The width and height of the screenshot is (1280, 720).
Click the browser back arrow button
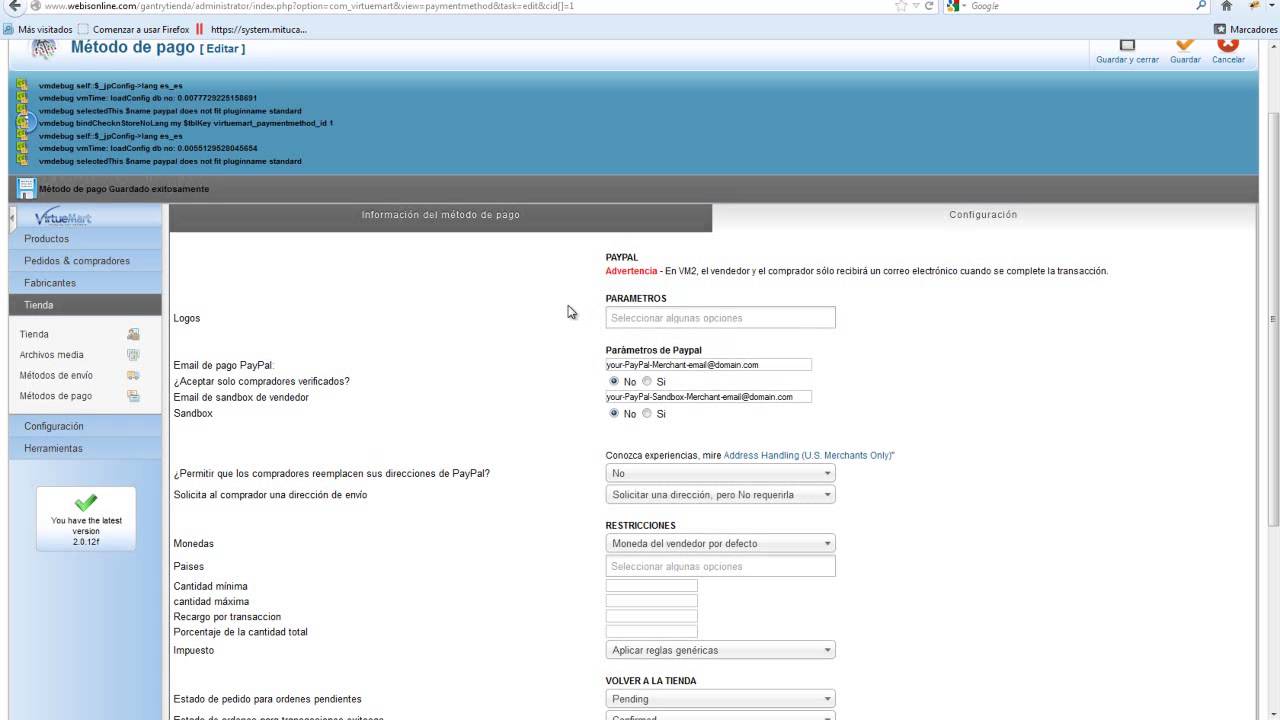point(14,6)
